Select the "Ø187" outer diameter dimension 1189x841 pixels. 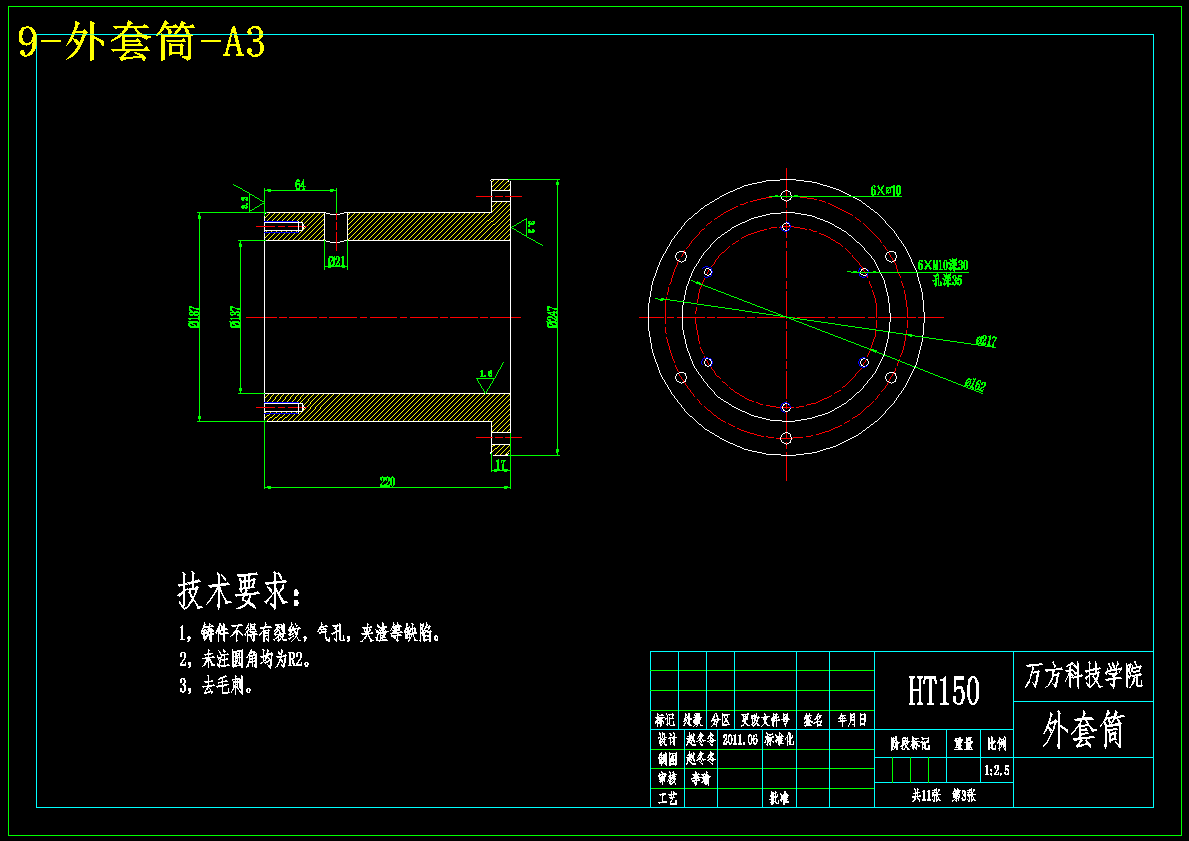tap(194, 316)
